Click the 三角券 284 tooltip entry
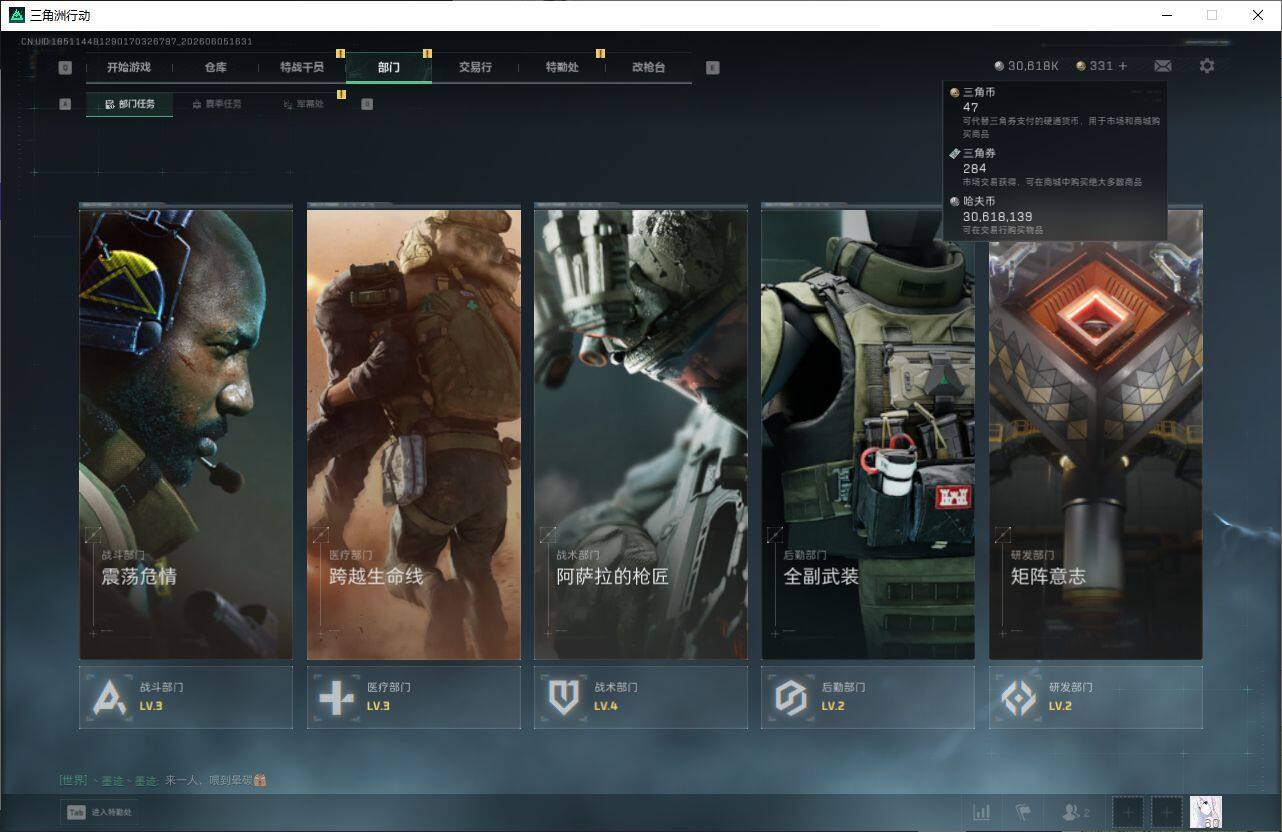This screenshot has height=832, width=1282. coord(1054,167)
